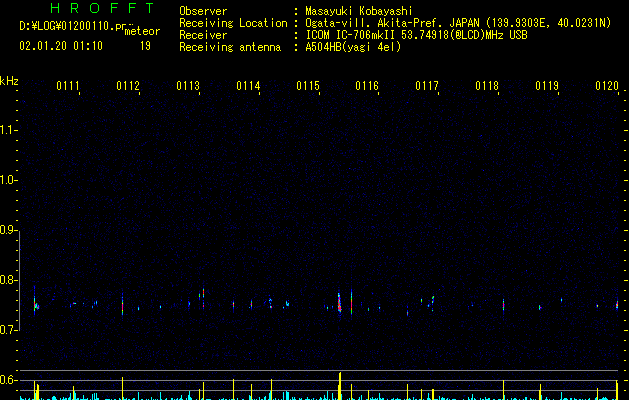Screen dimensions: 629x400
Task: Click the 0113 time marker
Action: (188, 86)
